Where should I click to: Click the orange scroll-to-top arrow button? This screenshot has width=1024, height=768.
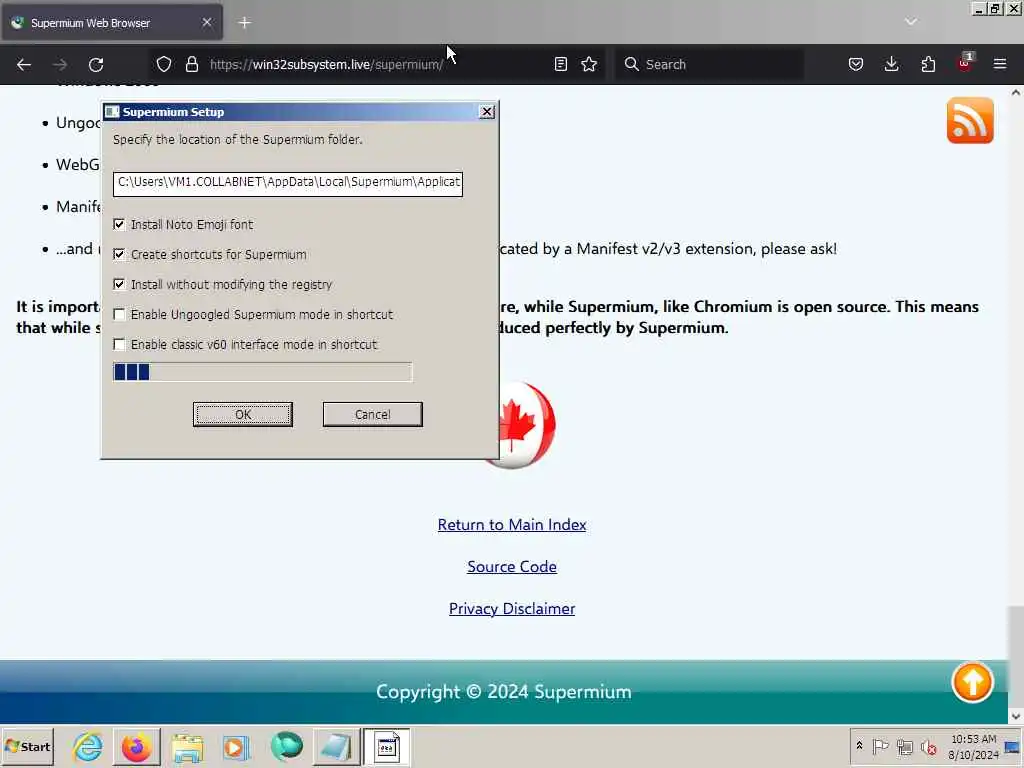[x=972, y=682]
